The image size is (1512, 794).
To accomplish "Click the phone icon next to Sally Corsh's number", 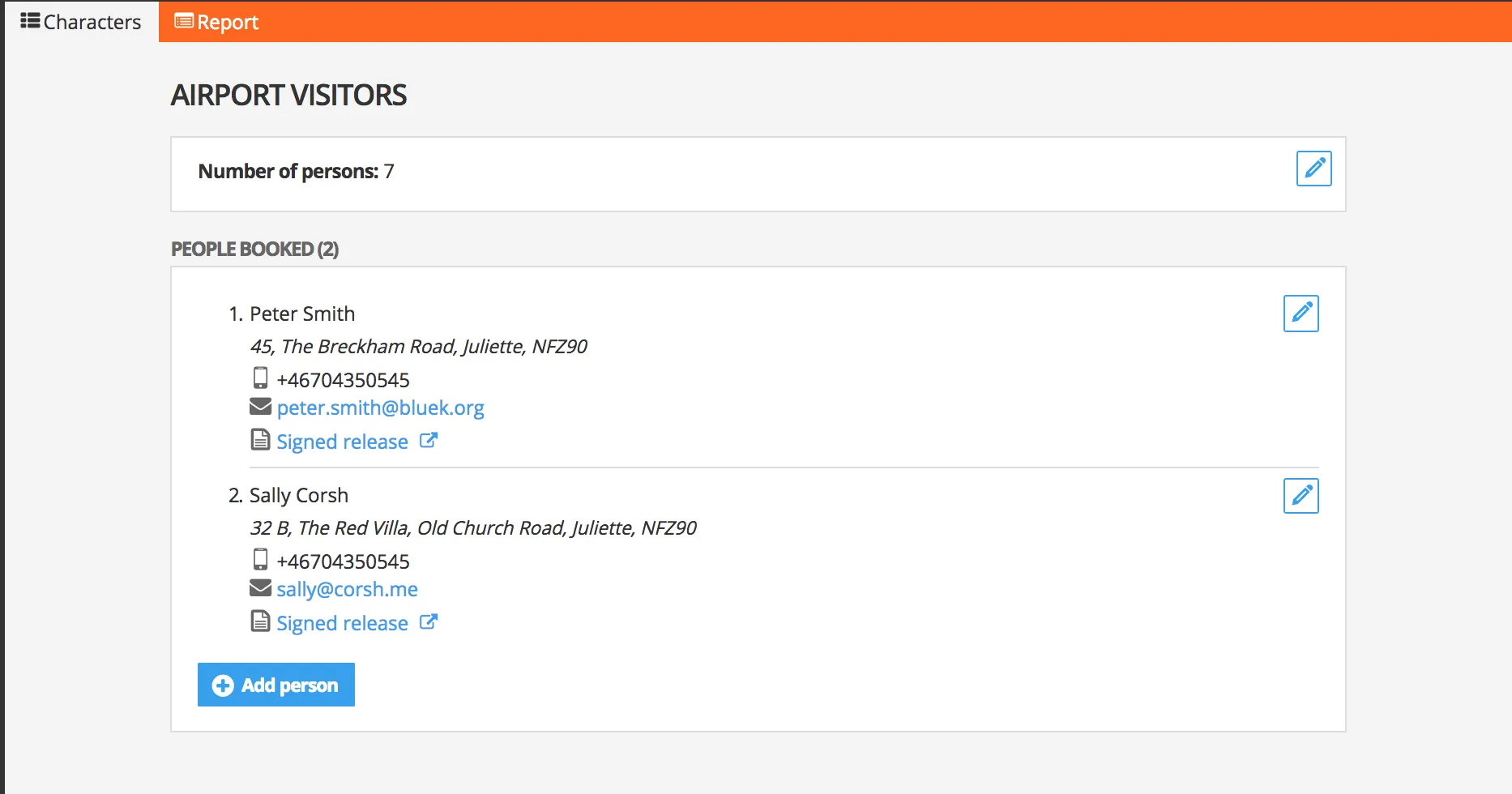I will [260, 559].
